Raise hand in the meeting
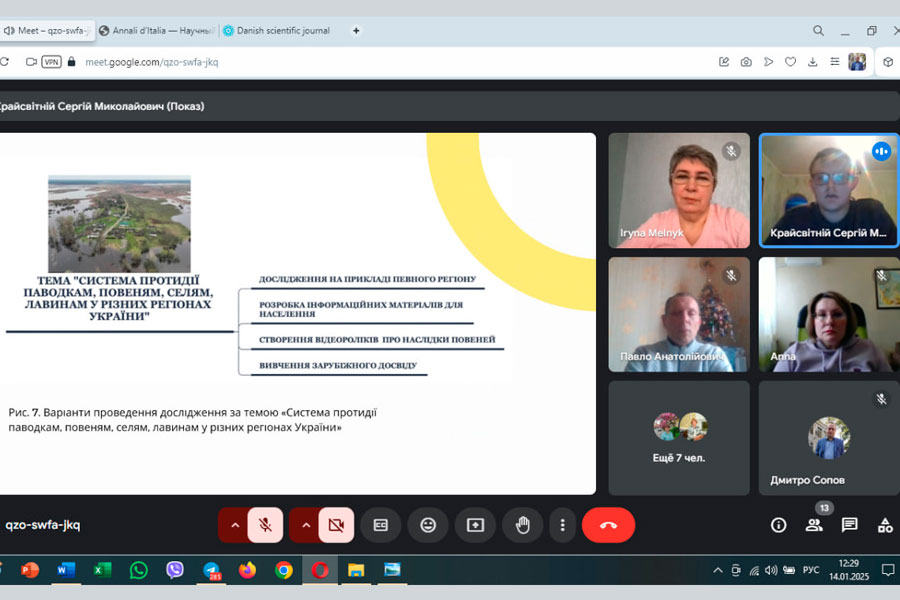900x600 pixels. click(522, 525)
